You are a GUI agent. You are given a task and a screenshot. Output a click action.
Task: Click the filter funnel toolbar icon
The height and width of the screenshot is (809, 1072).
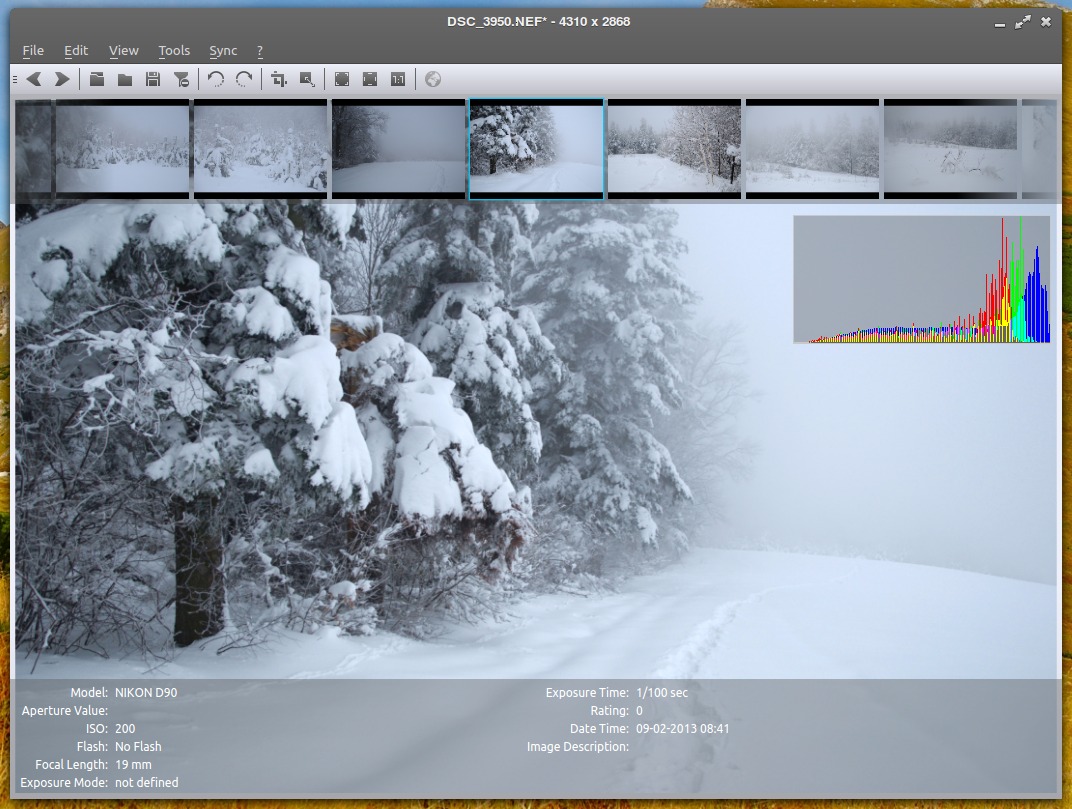[x=181, y=80]
